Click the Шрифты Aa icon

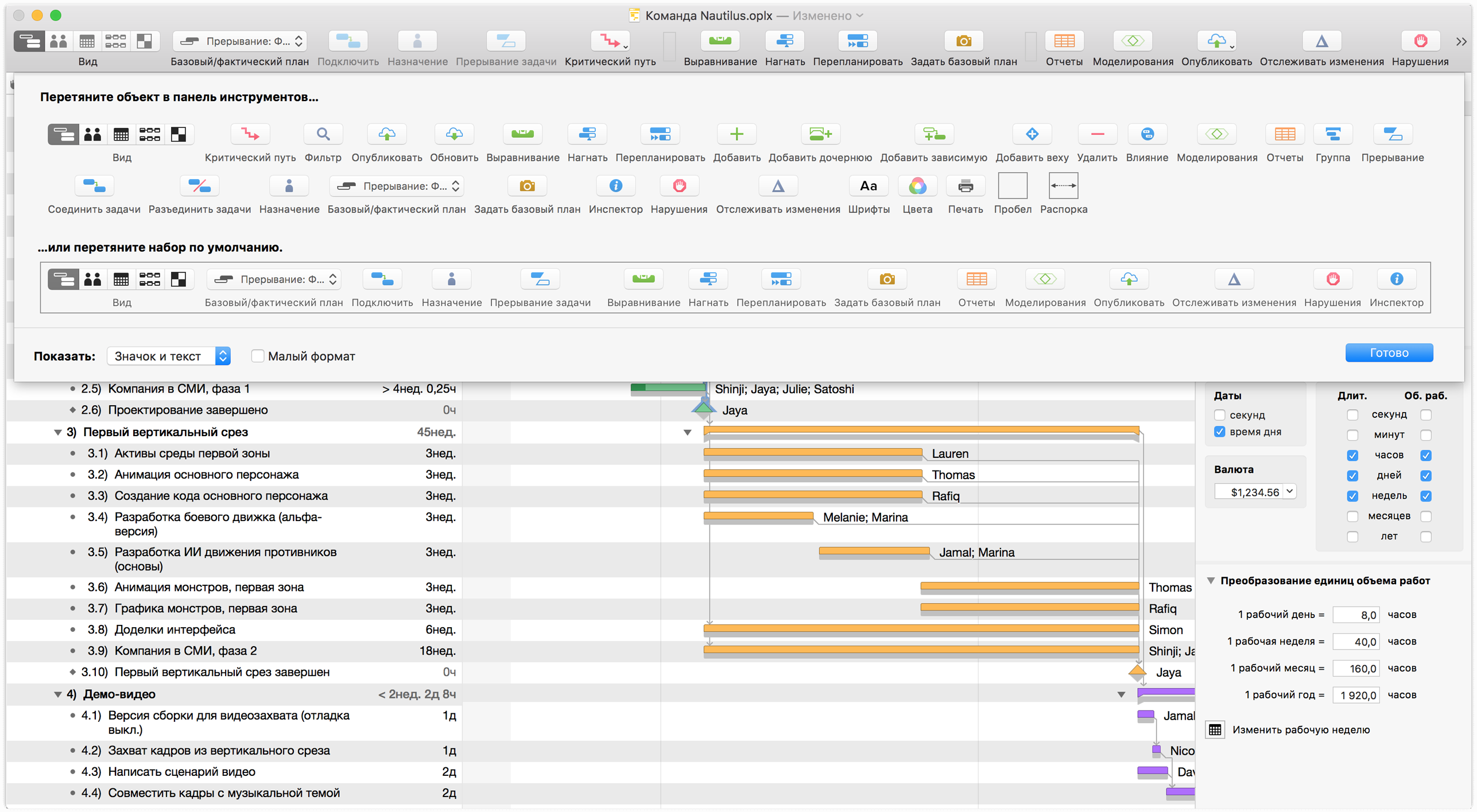[x=869, y=186]
